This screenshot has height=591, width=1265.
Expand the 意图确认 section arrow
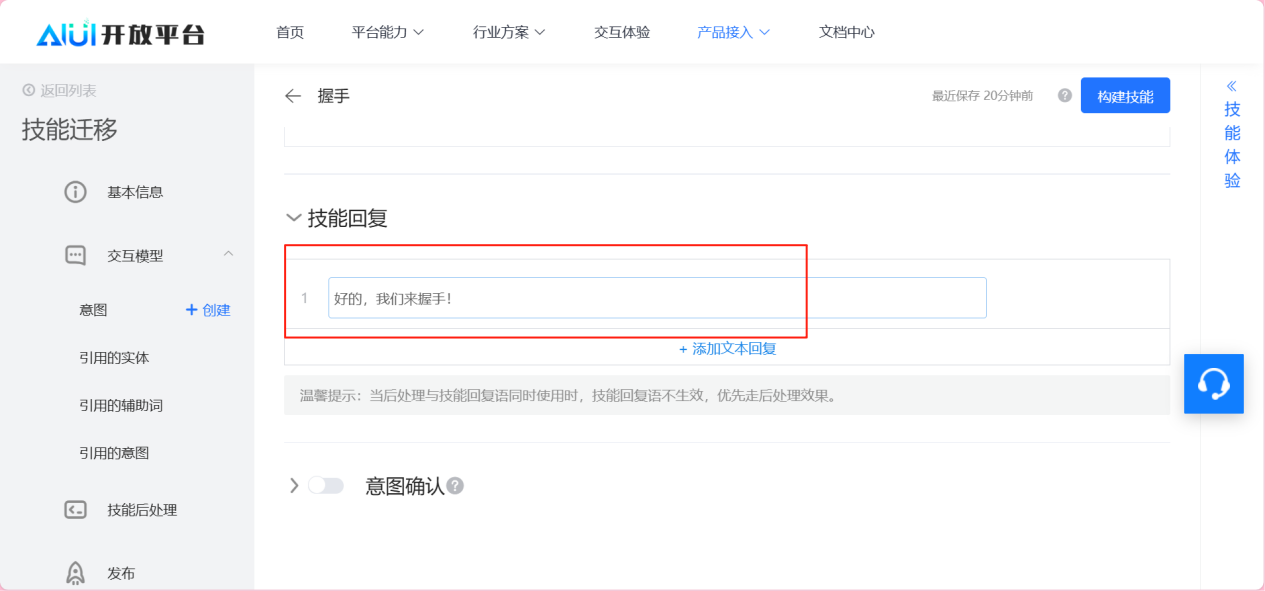(294, 486)
